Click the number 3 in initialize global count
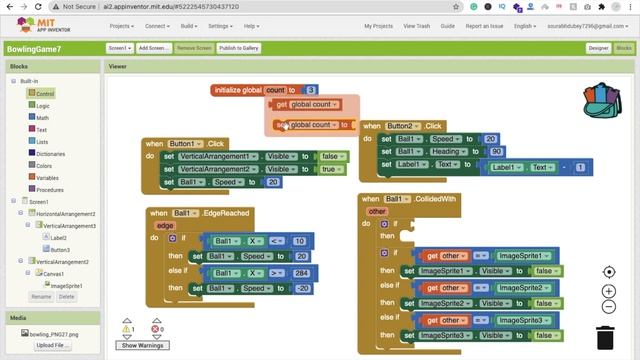Viewport: 640px width, 360px height. (311, 90)
